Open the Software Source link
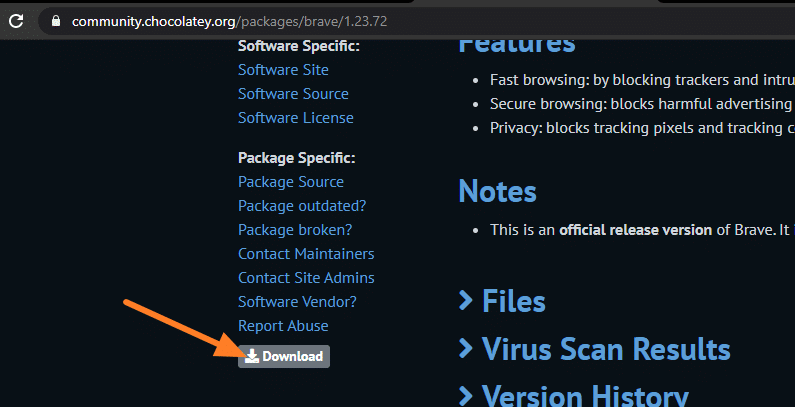The width and height of the screenshot is (795, 407). [x=293, y=94]
